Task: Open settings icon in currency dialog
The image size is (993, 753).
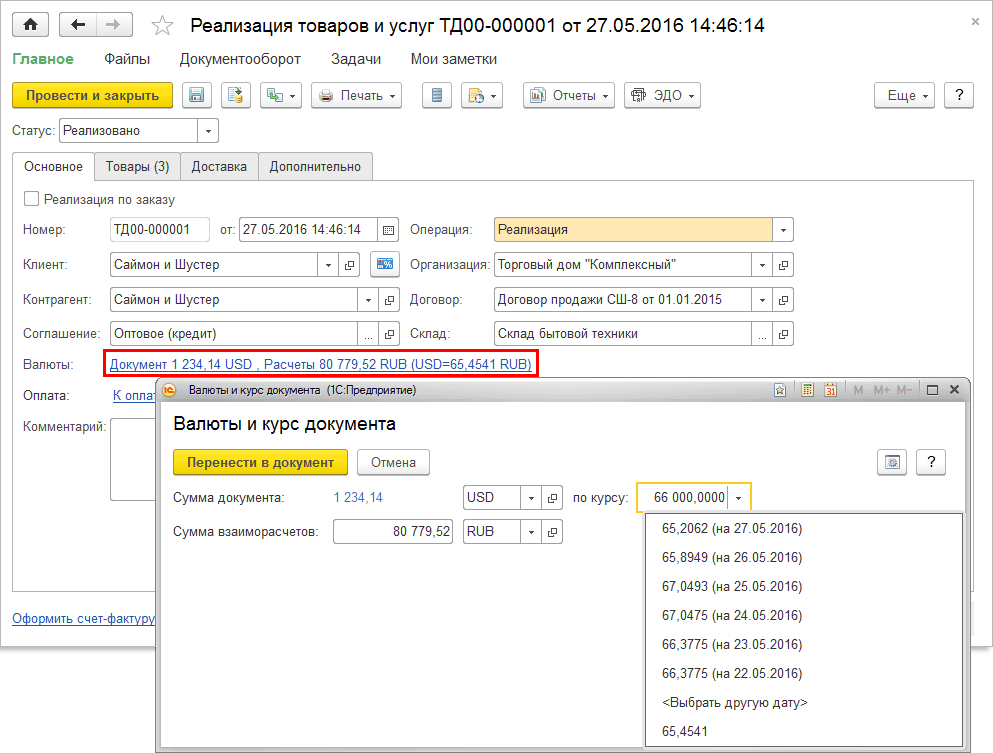Action: (x=892, y=462)
